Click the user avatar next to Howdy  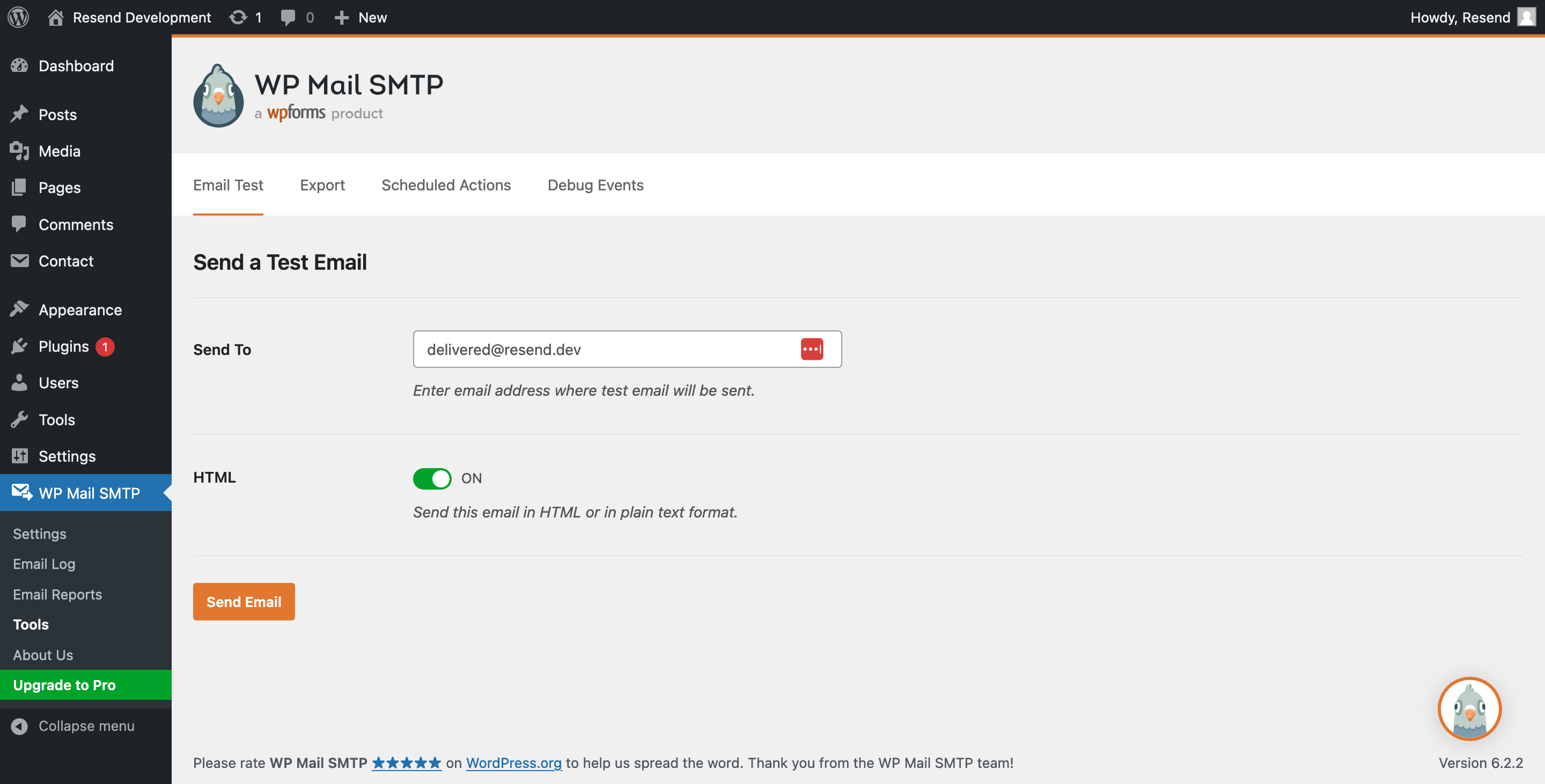1526,17
